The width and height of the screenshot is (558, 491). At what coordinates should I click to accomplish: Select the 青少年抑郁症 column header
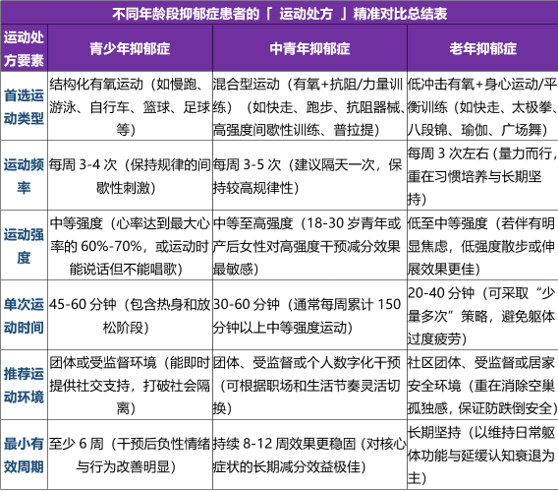pyautogui.click(x=130, y=48)
